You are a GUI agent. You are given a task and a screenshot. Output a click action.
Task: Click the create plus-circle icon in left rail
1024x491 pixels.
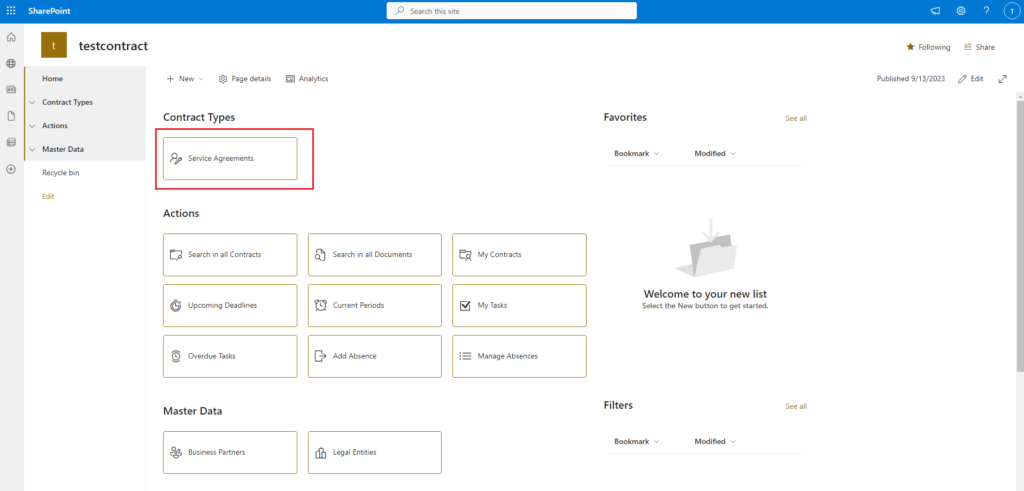coord(11,168)
